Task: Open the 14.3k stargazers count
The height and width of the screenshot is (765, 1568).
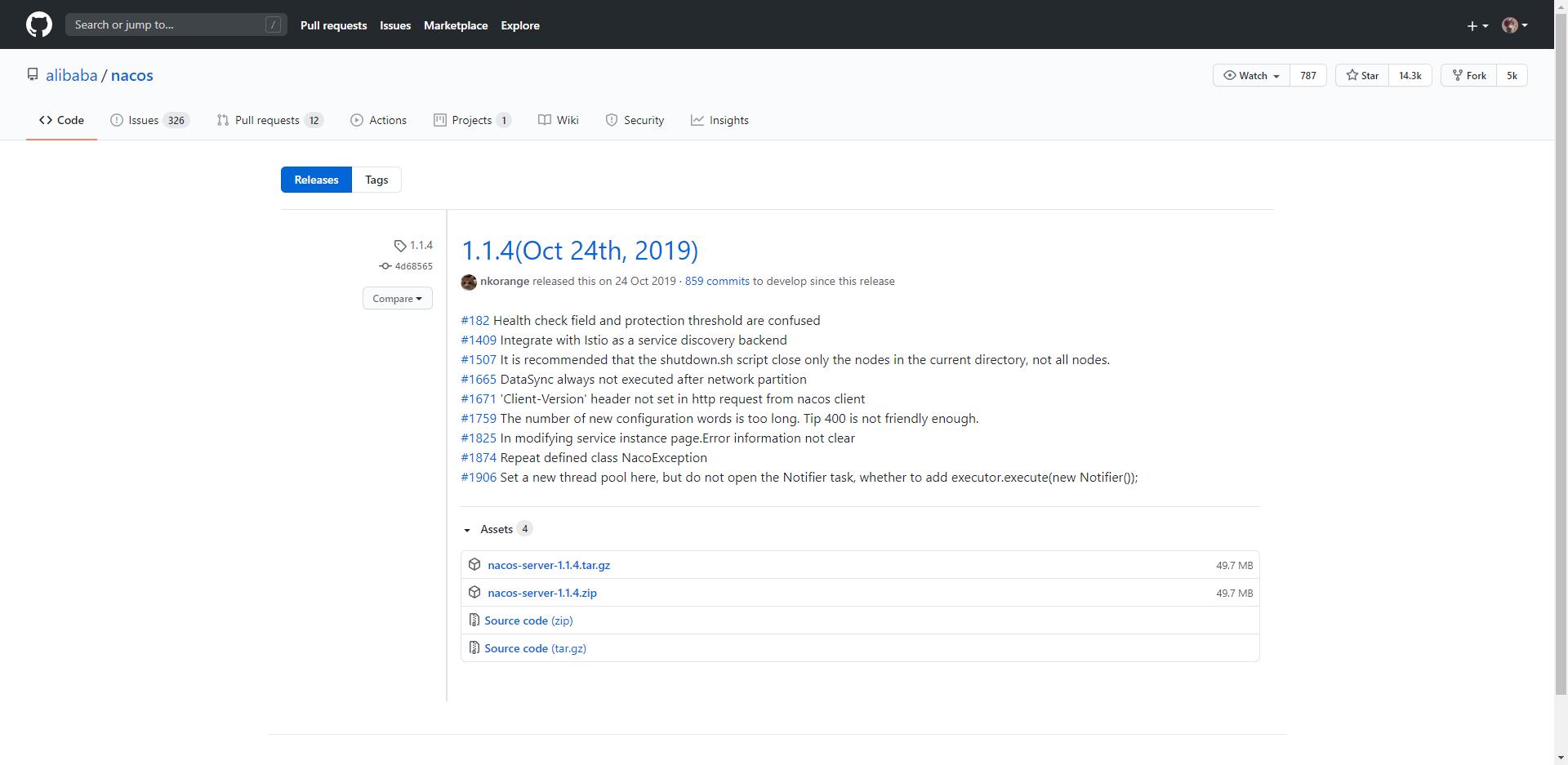Action: click(1410, 75)
